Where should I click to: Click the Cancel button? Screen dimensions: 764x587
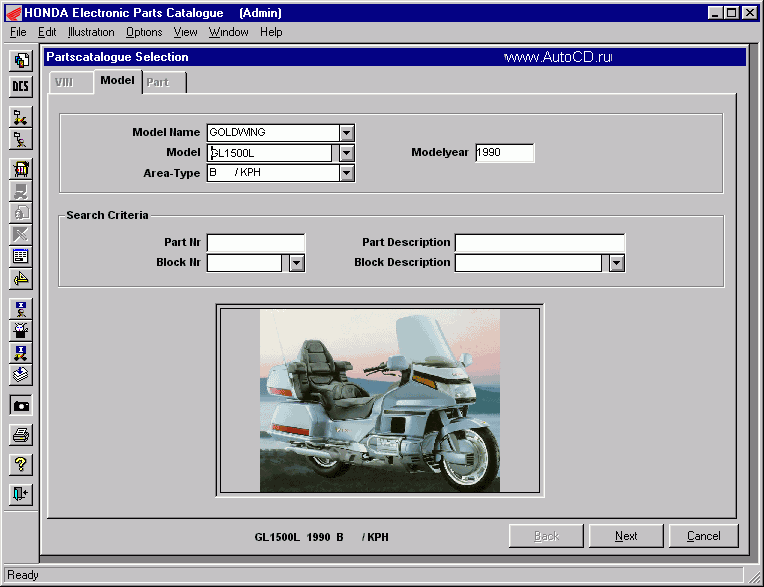[704, 536]
